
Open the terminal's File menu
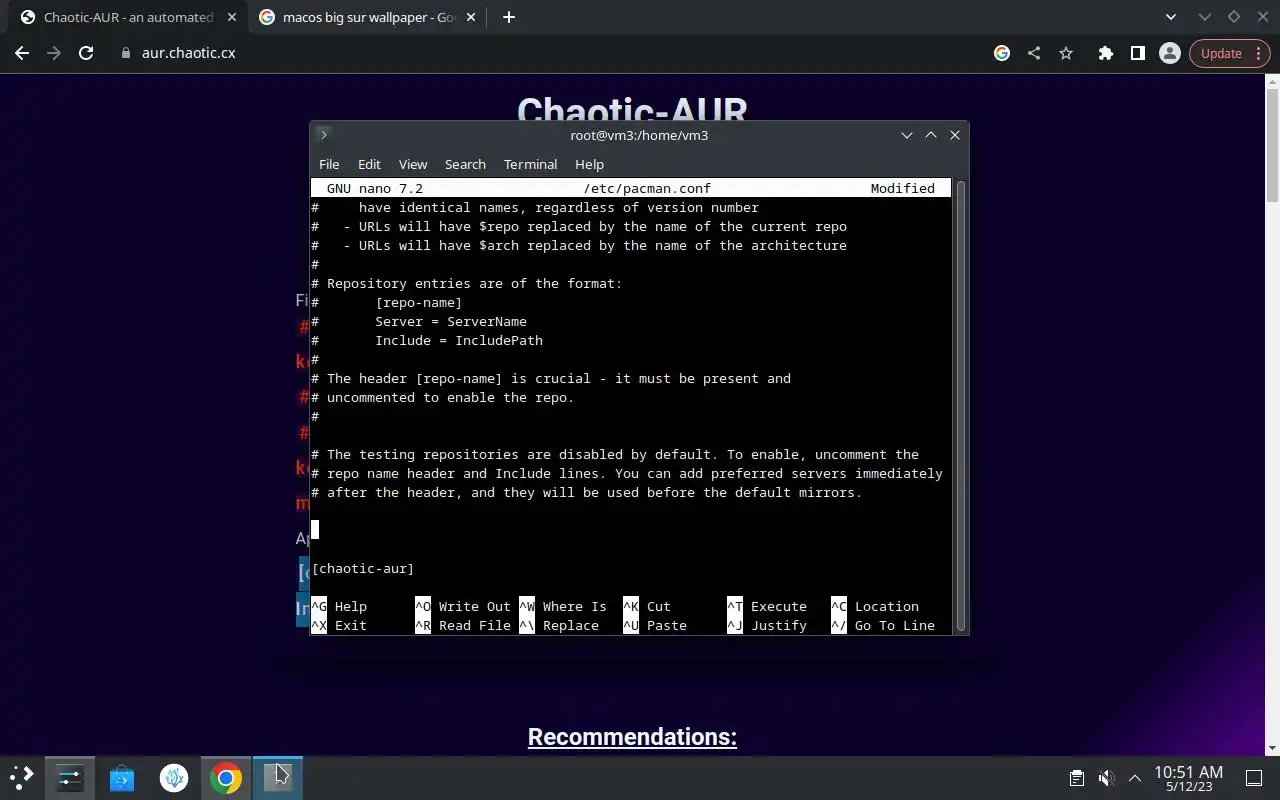tap(329, 164)
